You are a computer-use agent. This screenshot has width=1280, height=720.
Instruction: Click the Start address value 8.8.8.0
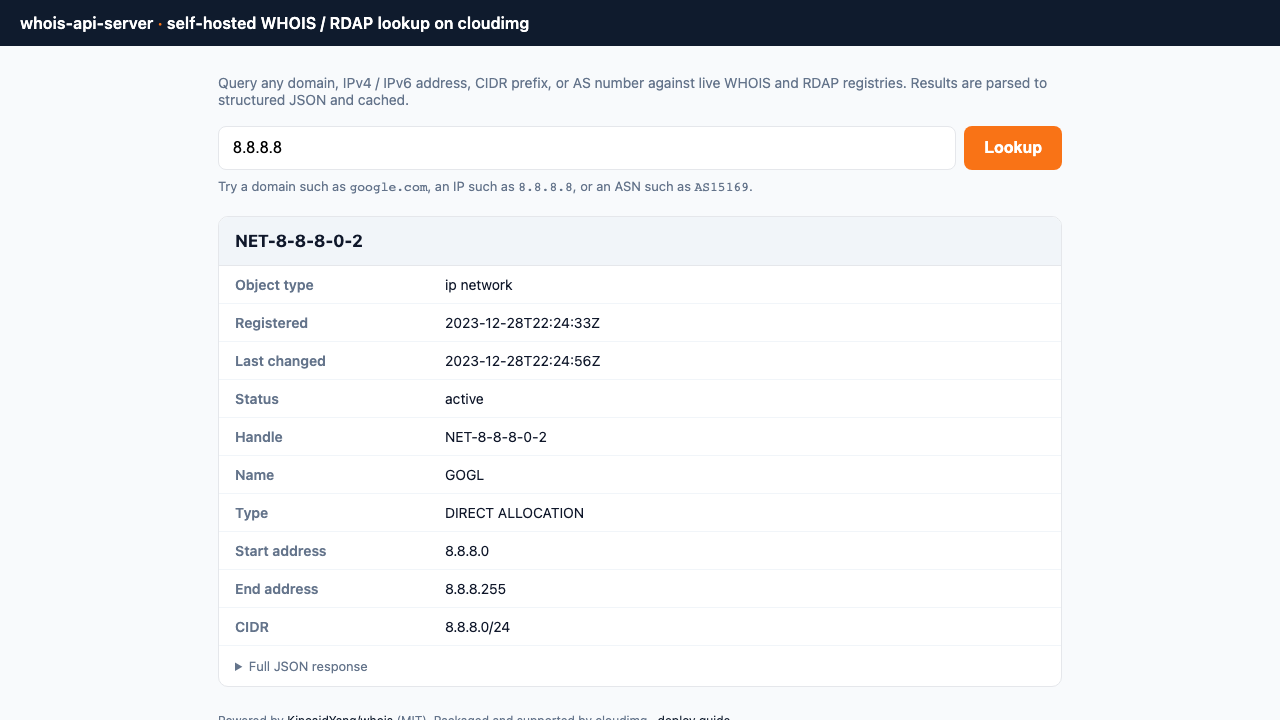coord(467,551)
